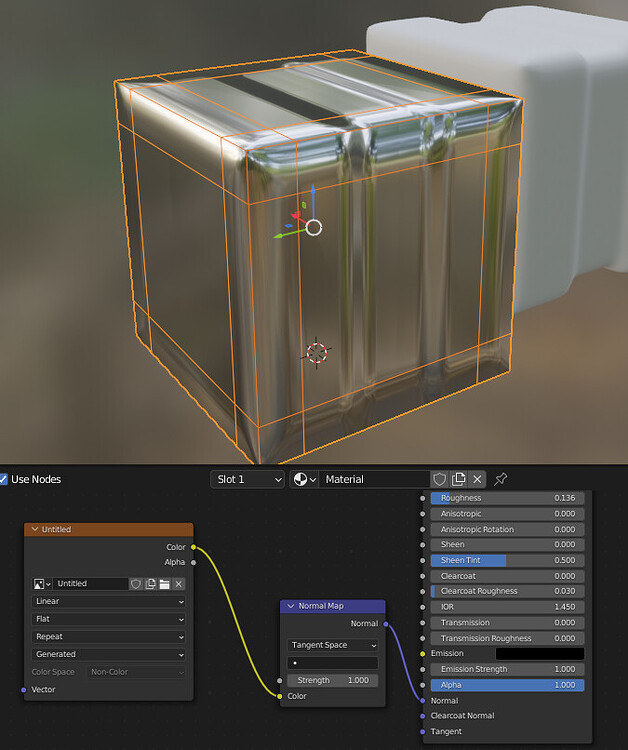Click the new material duplicate icon

click(458, 479)
